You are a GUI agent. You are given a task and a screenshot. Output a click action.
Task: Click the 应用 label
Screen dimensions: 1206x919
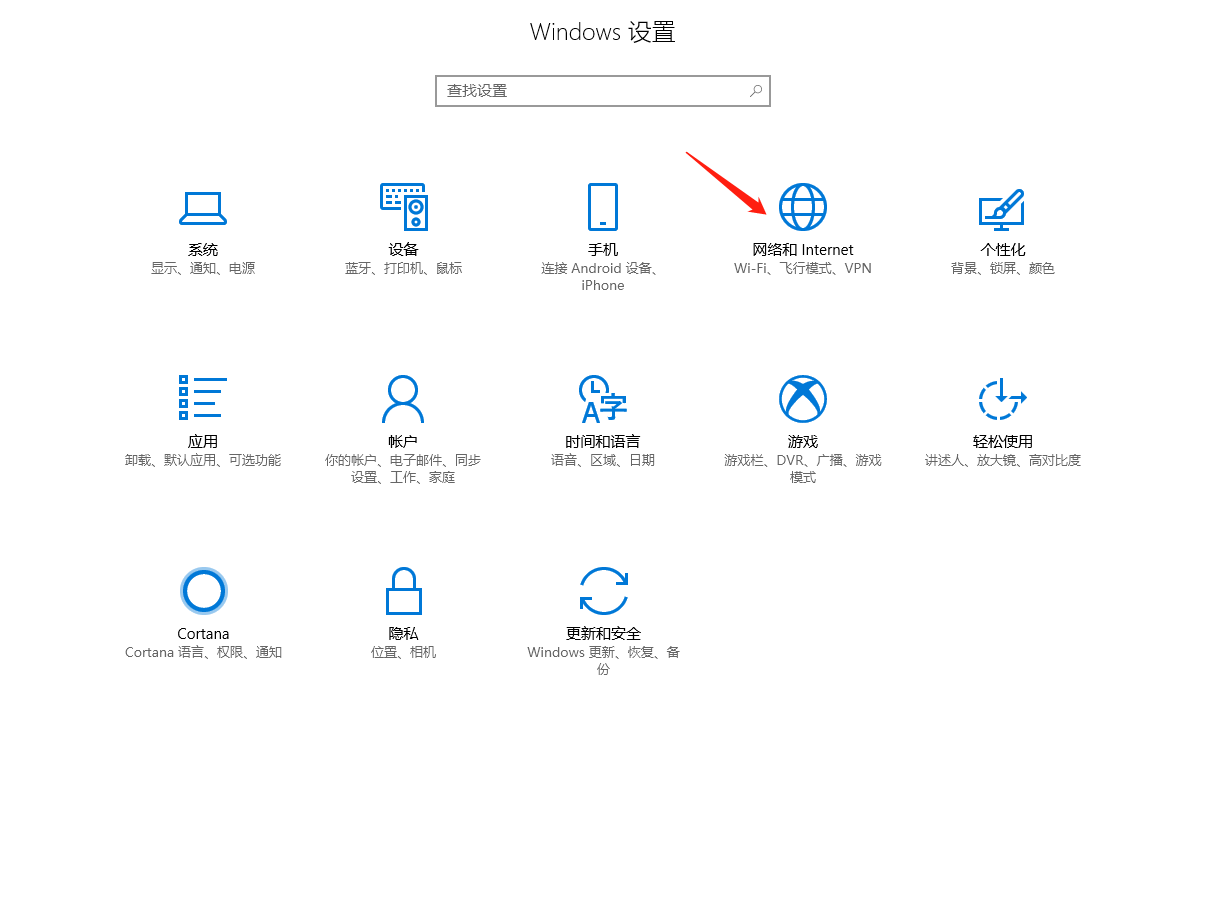coord(203,442)
